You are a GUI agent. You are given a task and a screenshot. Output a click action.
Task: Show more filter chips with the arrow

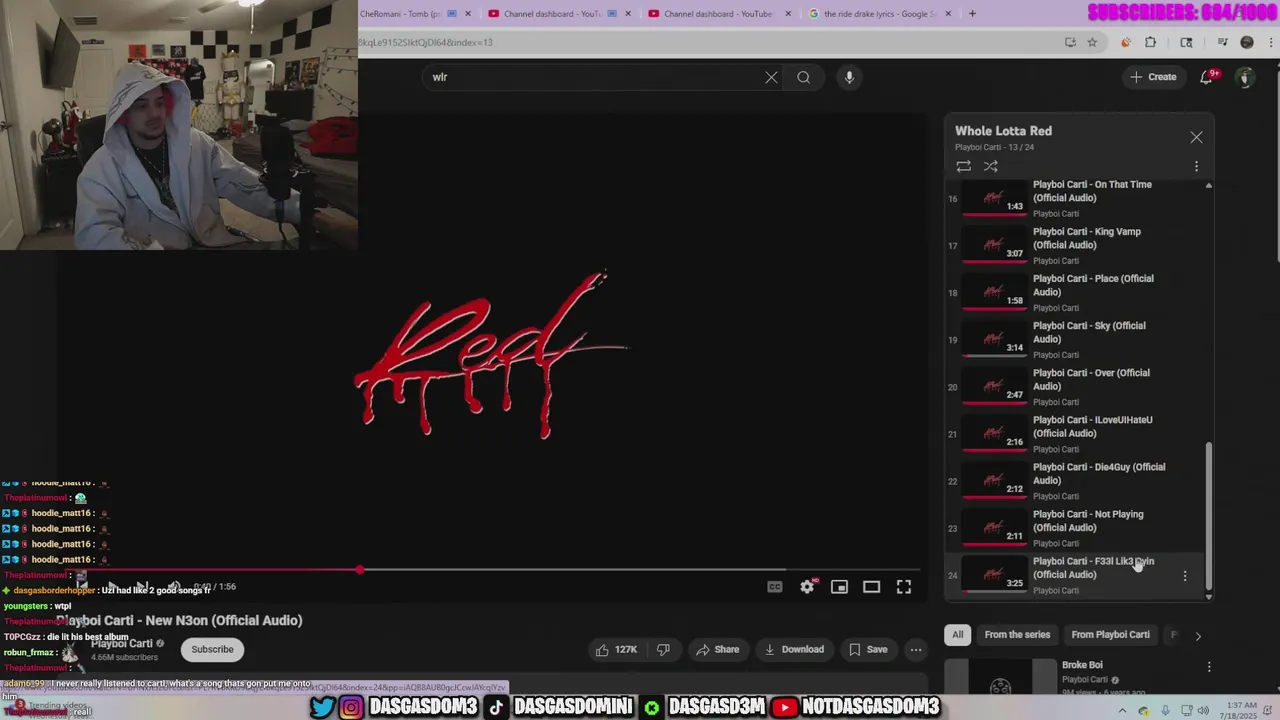[x=1198, y=635]
